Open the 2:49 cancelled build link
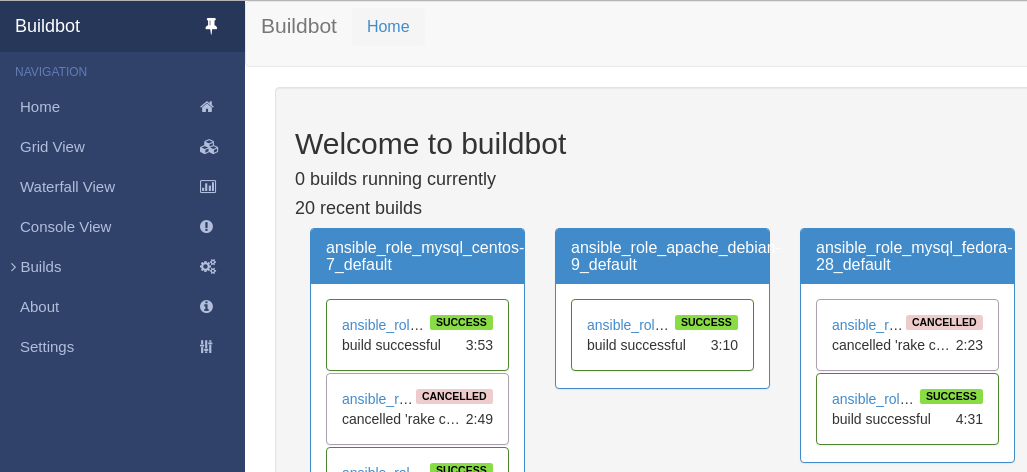 coord(377,399)
